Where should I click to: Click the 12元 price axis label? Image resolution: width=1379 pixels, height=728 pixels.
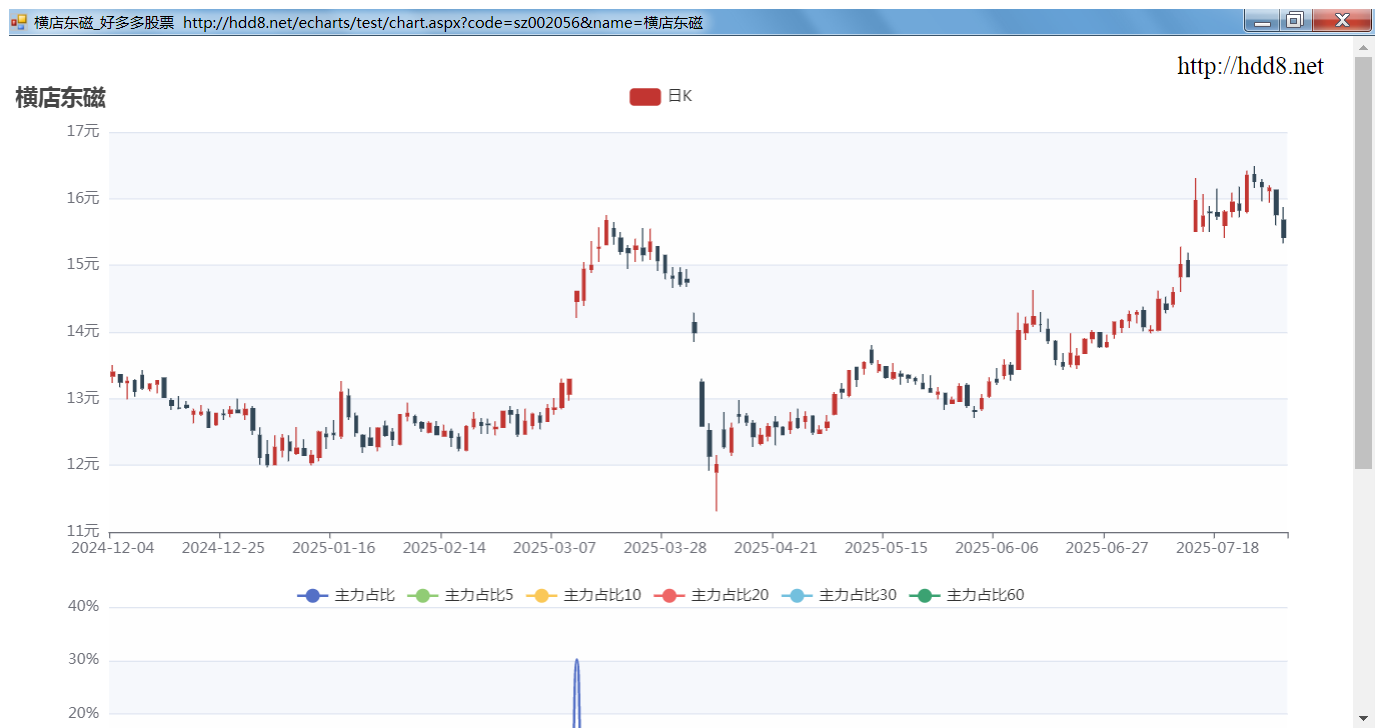click(x=83, y=464)
